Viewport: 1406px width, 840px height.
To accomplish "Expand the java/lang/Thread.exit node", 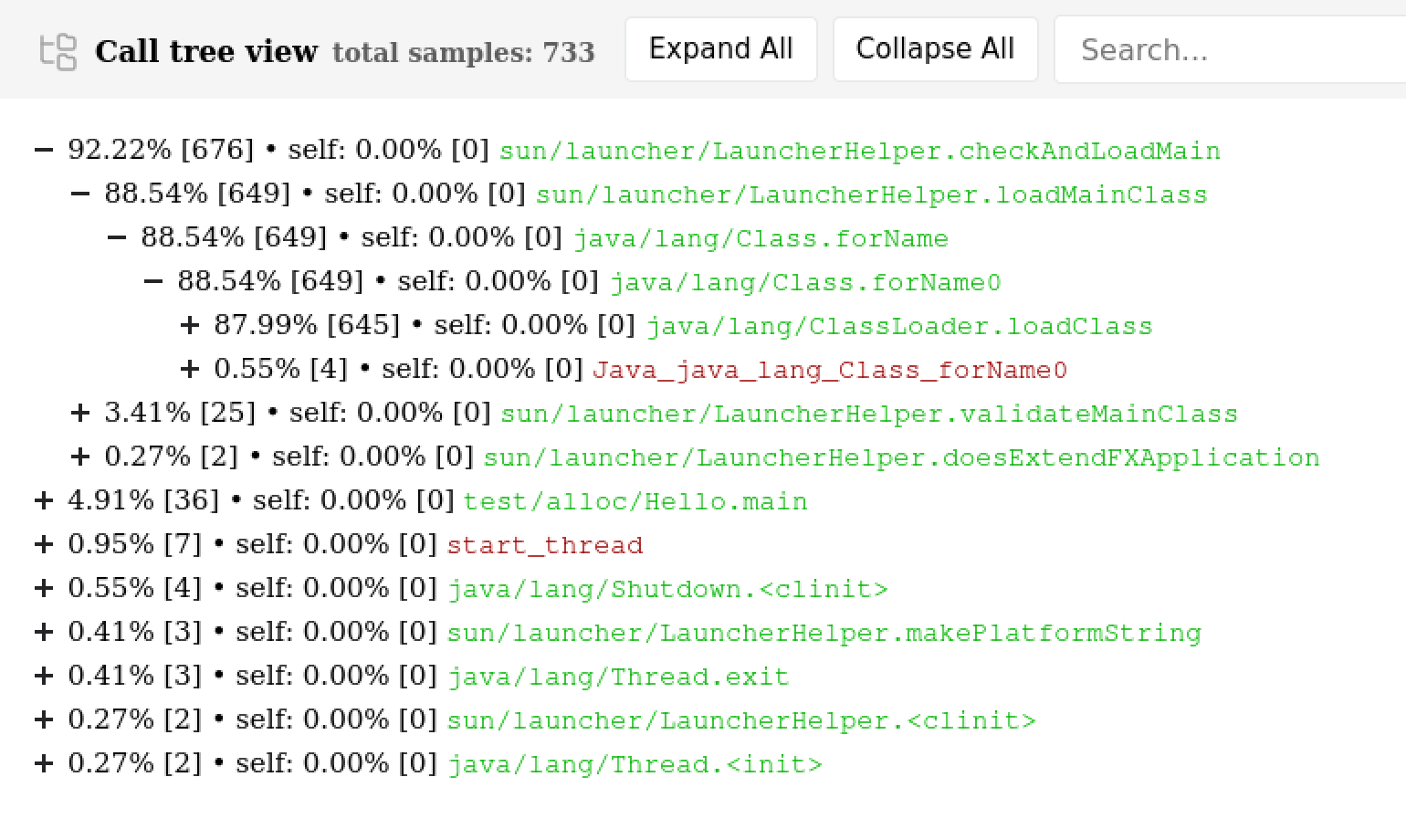I will [44, 676].
